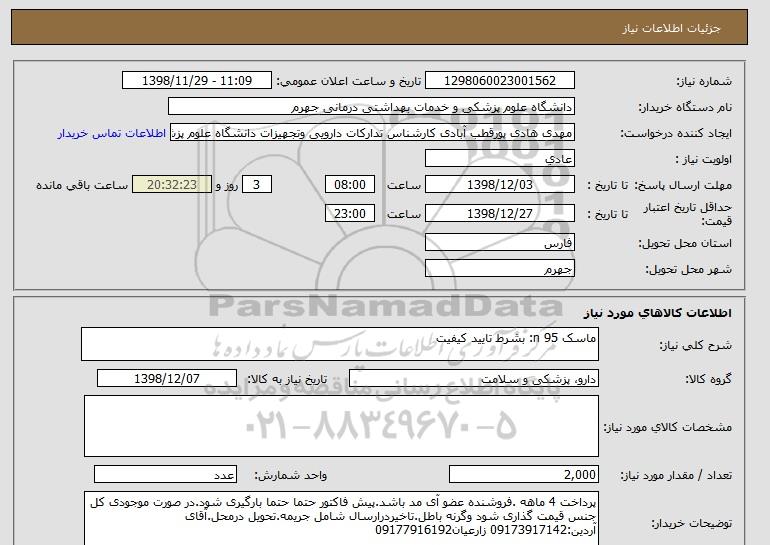Image resolution: width=770 pixels, height=545 pixels.
Task: Click the validity time field 23:00
Action: [x=350, y=214]
